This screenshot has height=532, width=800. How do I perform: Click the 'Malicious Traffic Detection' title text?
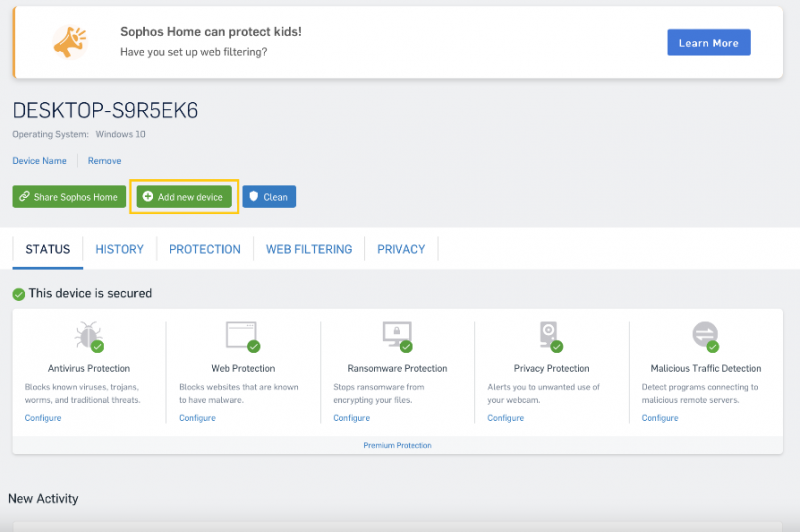(706, 368)
